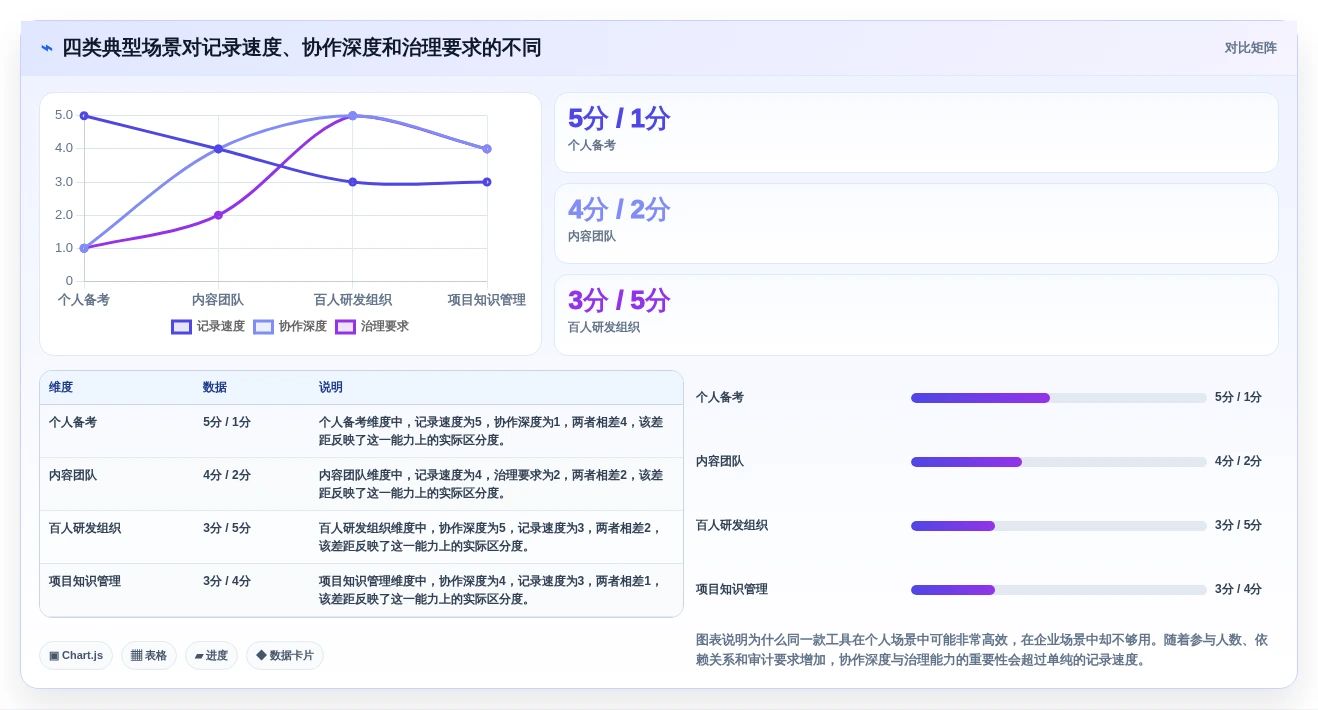Screen dimensions: 1318x710
Task: Select the 项目知识管理 table row name
Action: tap(85, 581)
